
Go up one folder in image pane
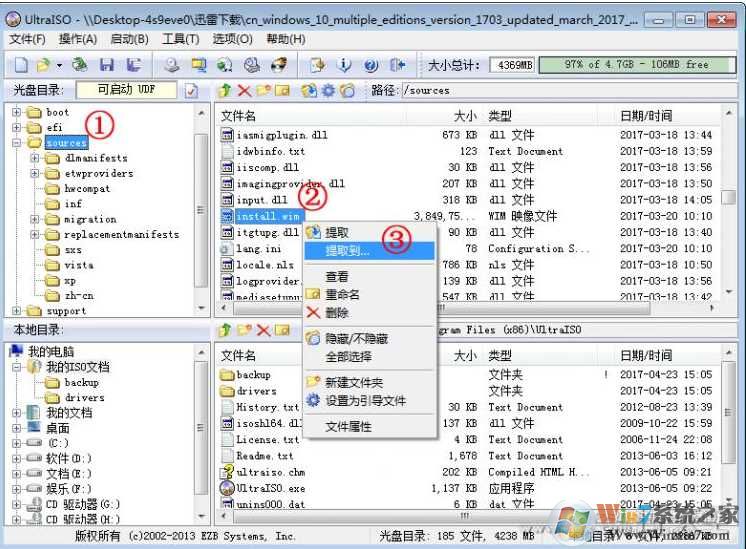point(225,91)
